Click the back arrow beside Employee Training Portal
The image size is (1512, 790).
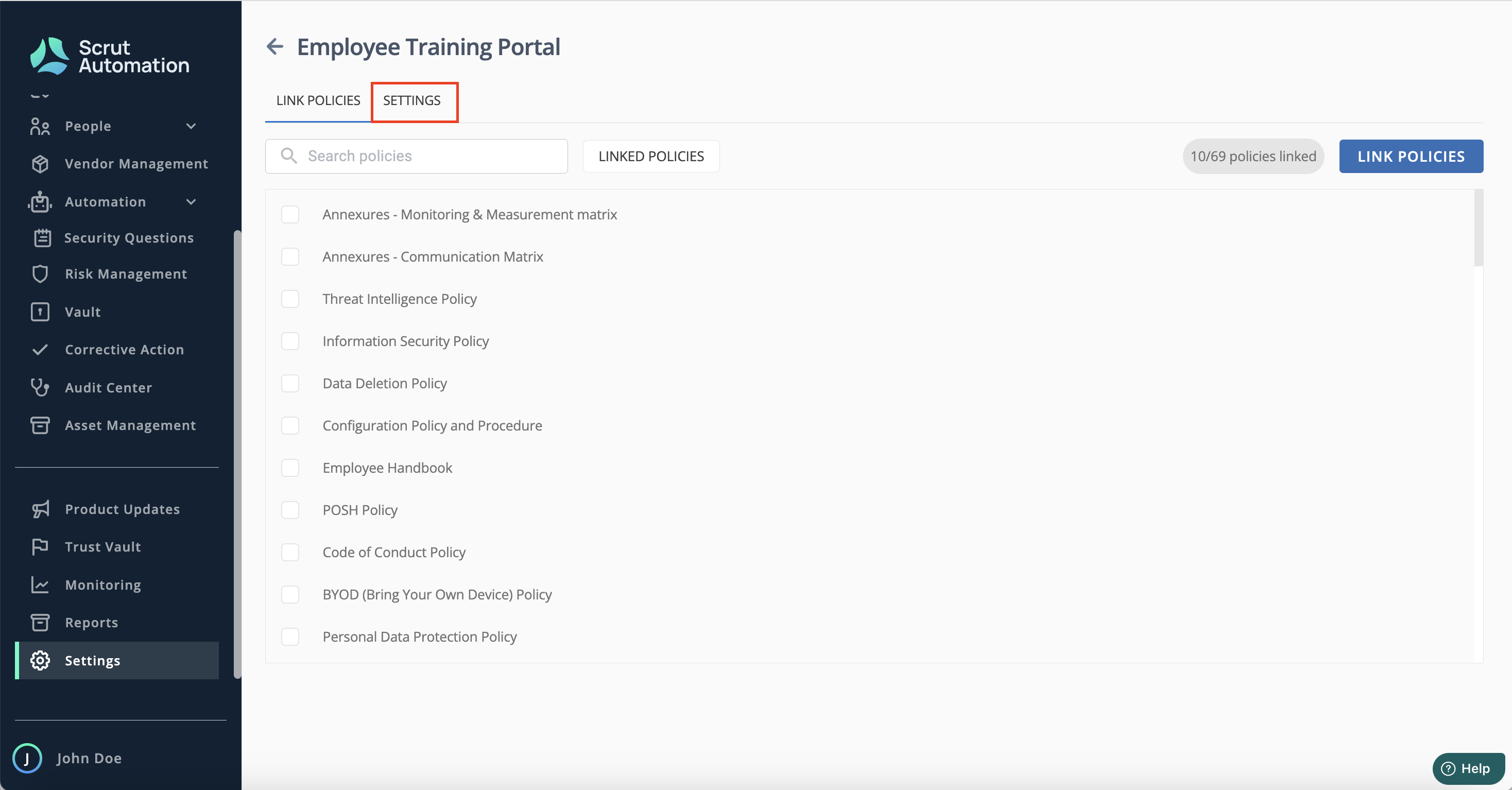pyautogui.click(x=274, y=46)
